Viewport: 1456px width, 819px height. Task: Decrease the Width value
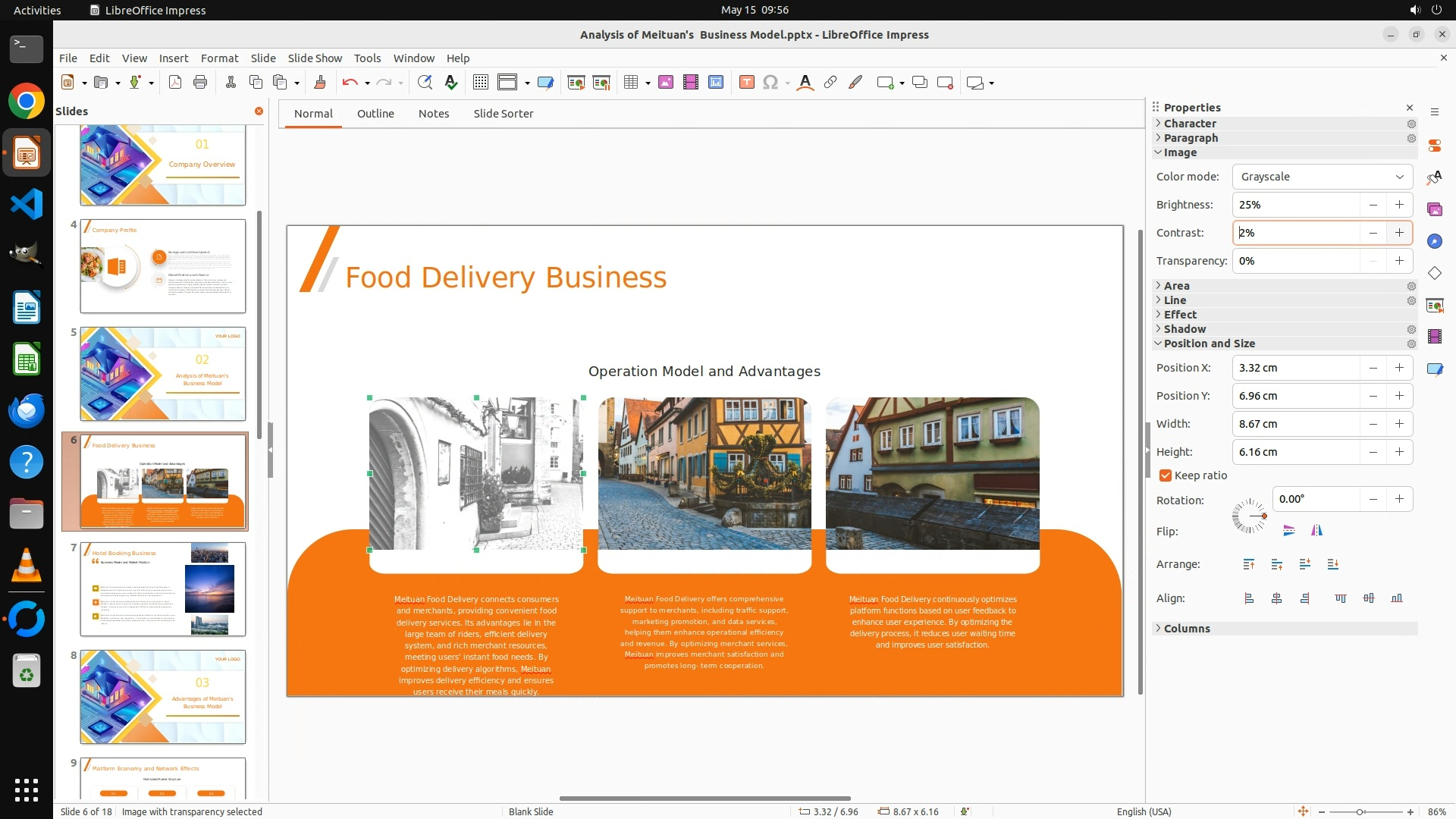coord(1373,424)
